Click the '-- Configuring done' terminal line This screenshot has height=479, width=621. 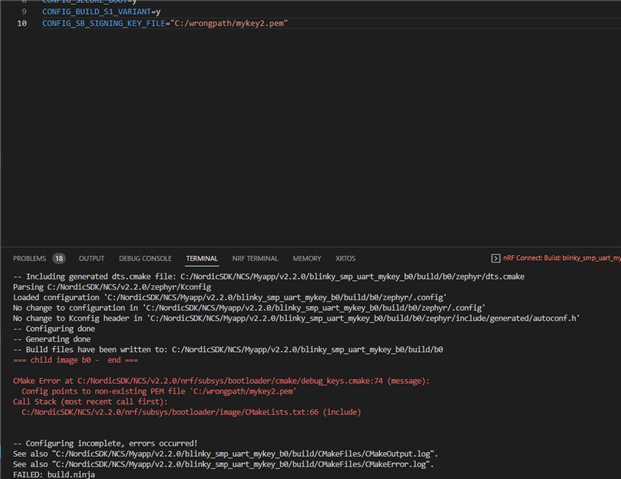(54, 329)
